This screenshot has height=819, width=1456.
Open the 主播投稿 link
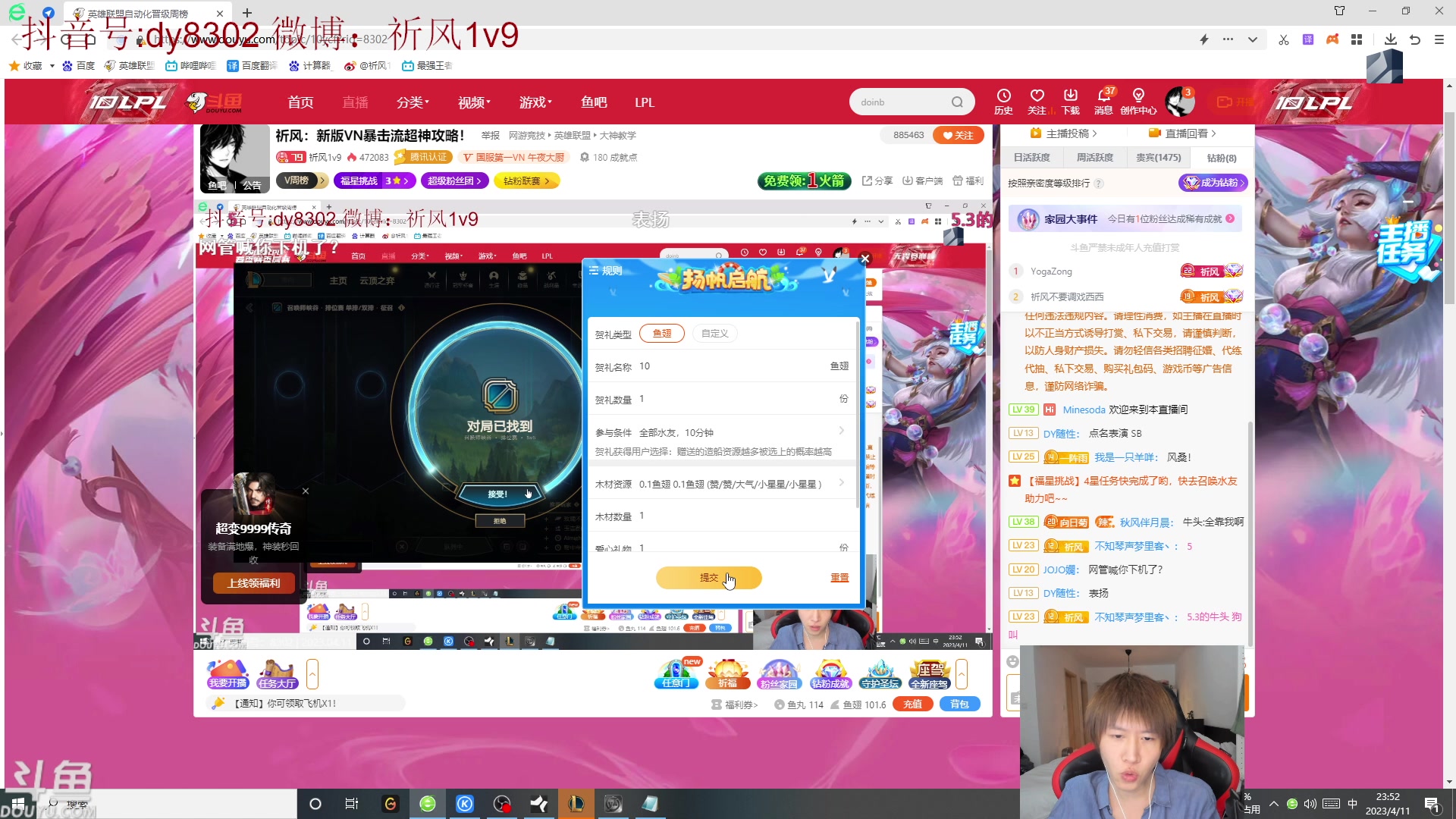click(x=1063, y=133)
